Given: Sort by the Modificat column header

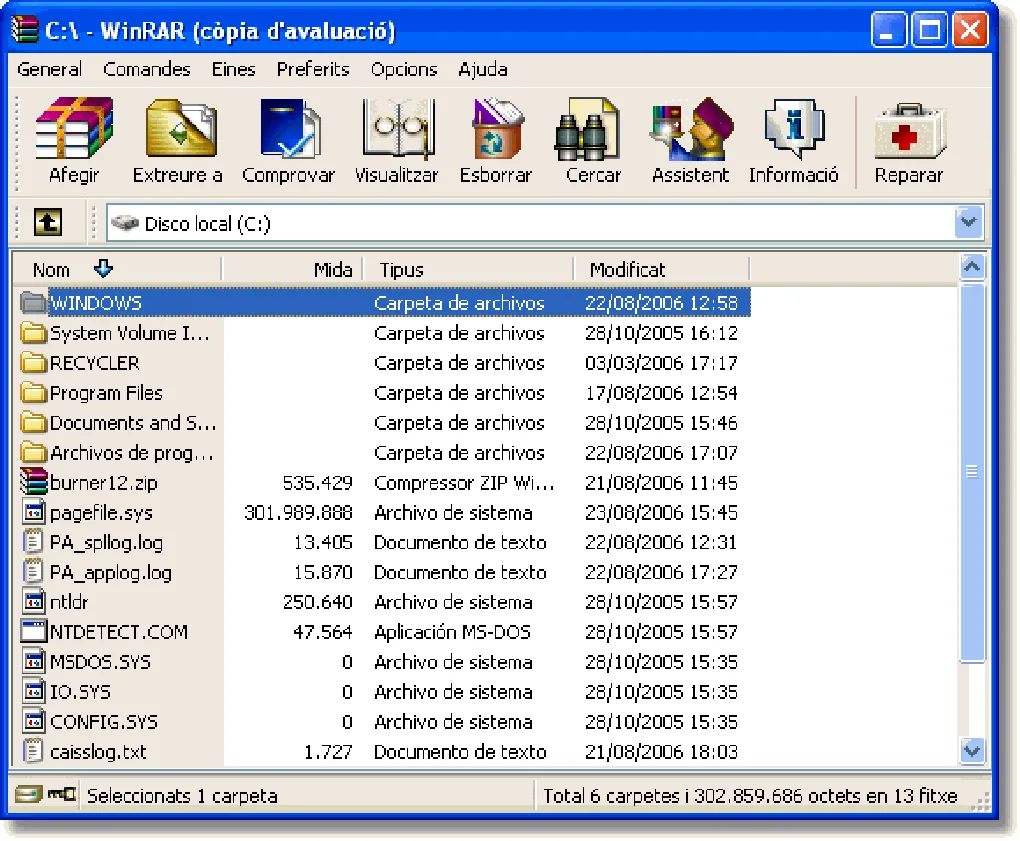Looking at the screenshot, I should 661,269.
